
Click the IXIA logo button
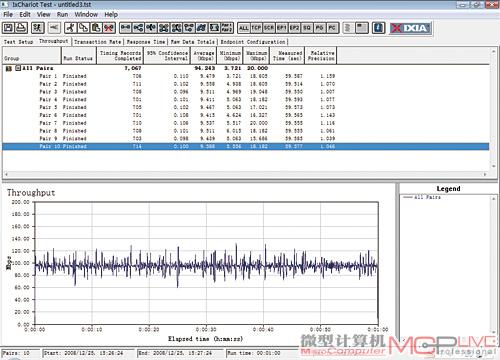pos(411,28)
